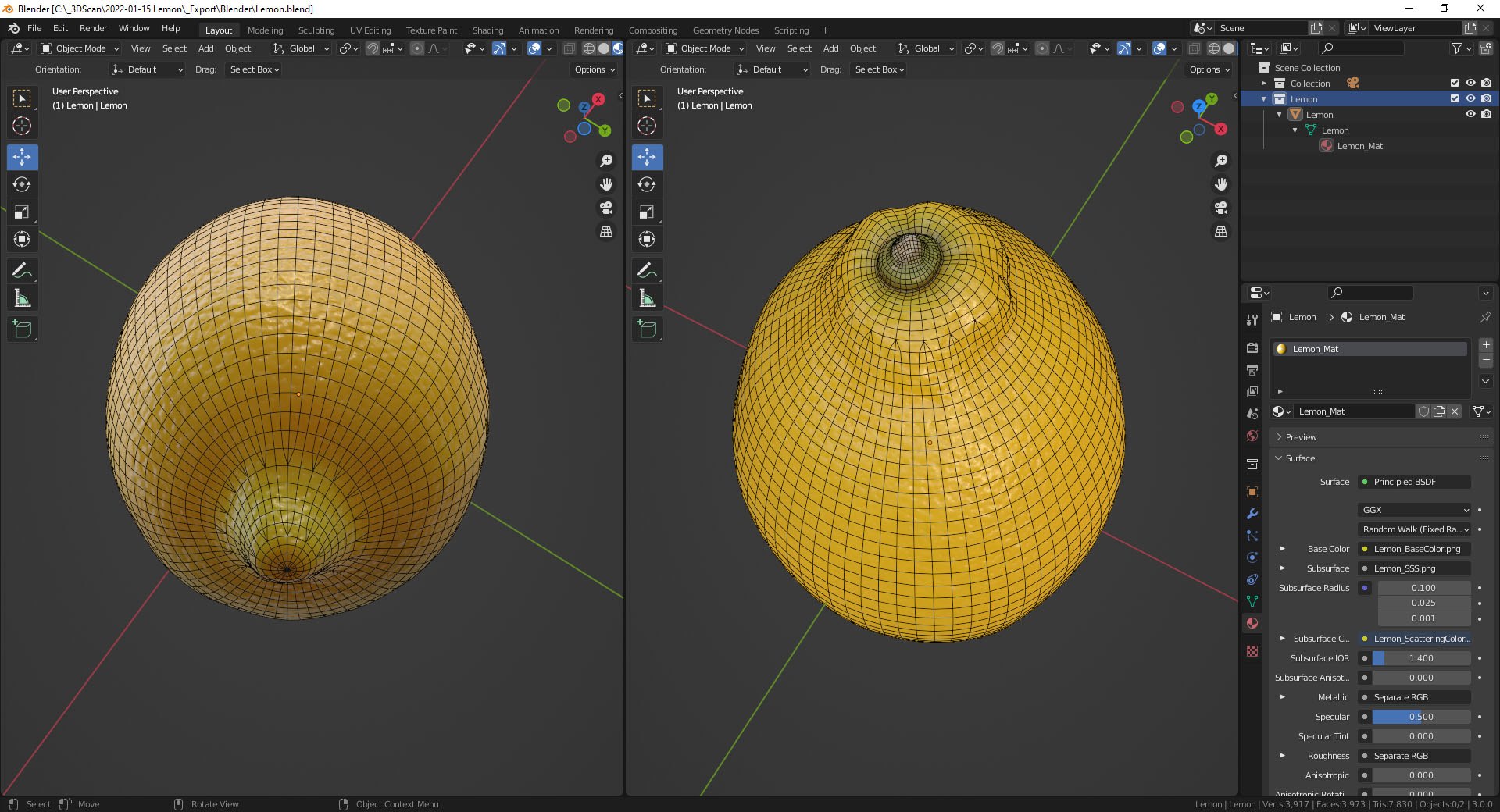This screenshot has width=1500, height=812.
Task: Switch perspective/orthographic in right viewport
Action: (1221, 231)
